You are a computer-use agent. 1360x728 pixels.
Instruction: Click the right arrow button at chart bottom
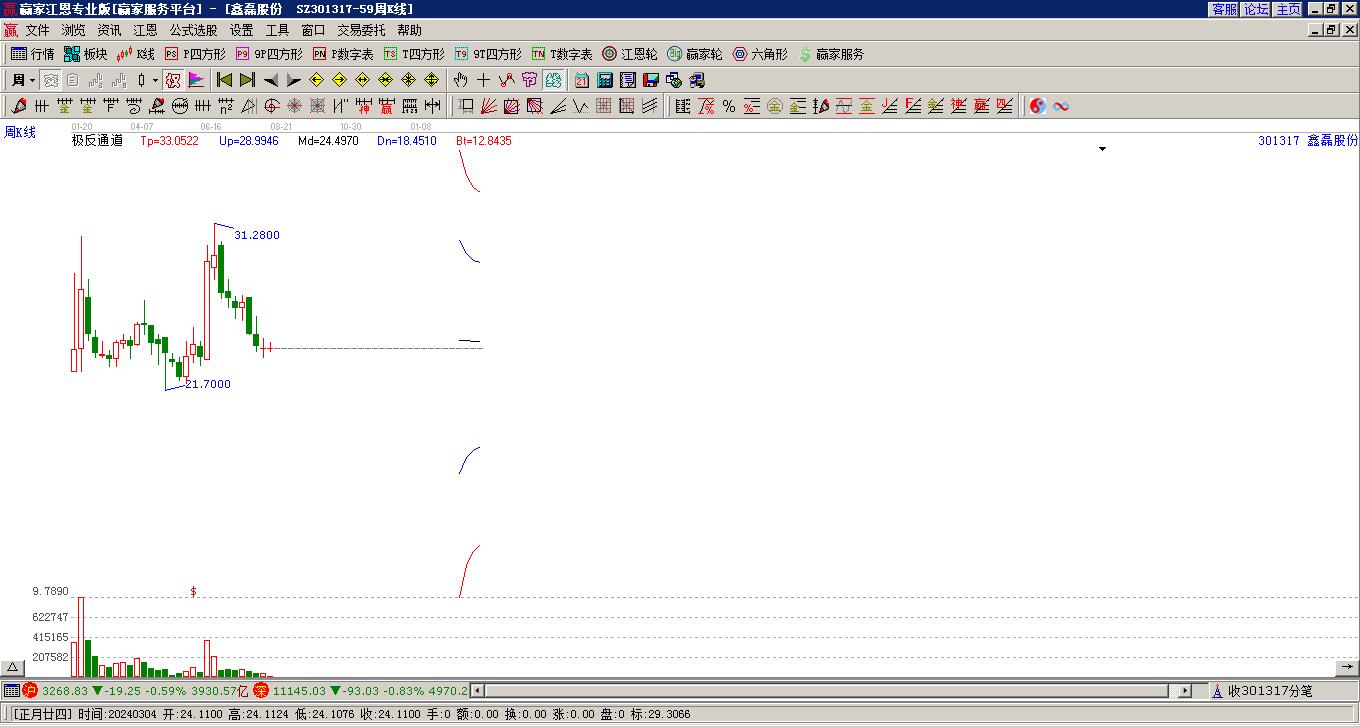(x=1348, y=667)
